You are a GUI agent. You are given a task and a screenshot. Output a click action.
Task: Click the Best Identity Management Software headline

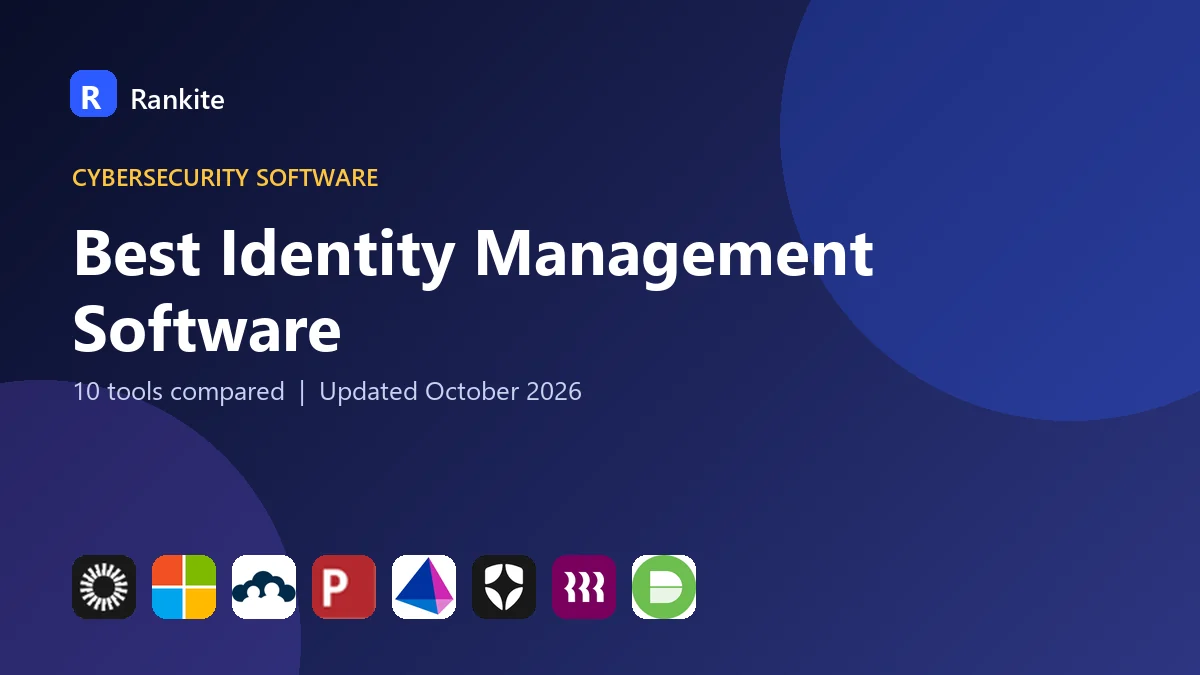click(473, 292)
